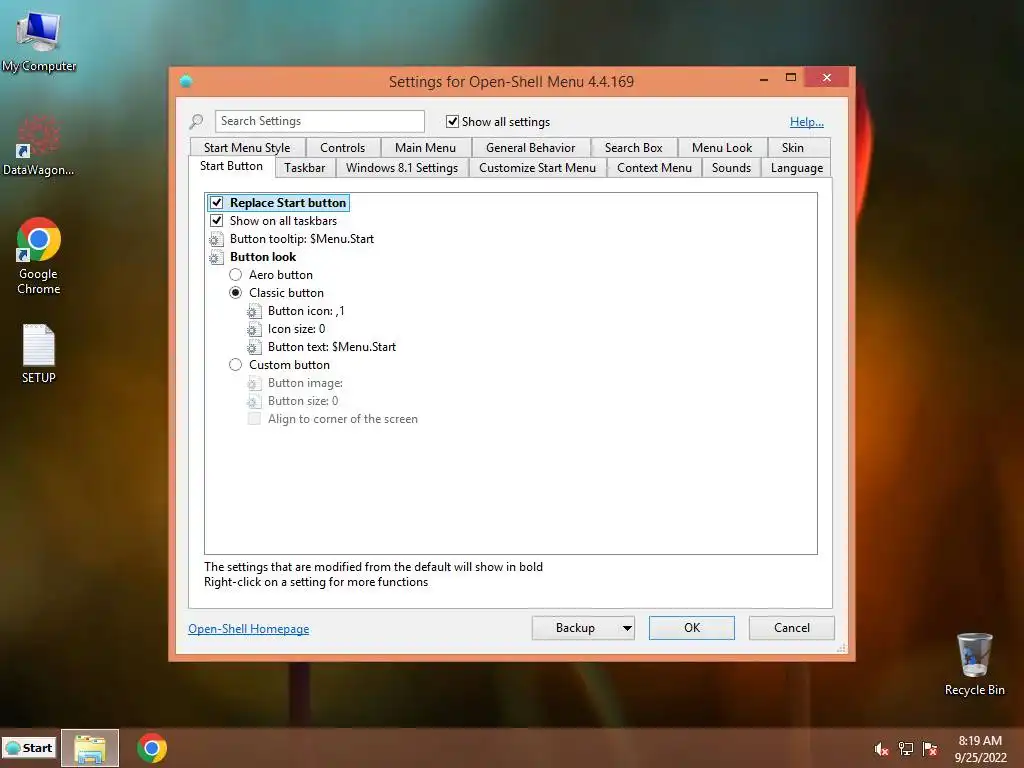
Task: Select the Button look heading
Action: [263, 257]
